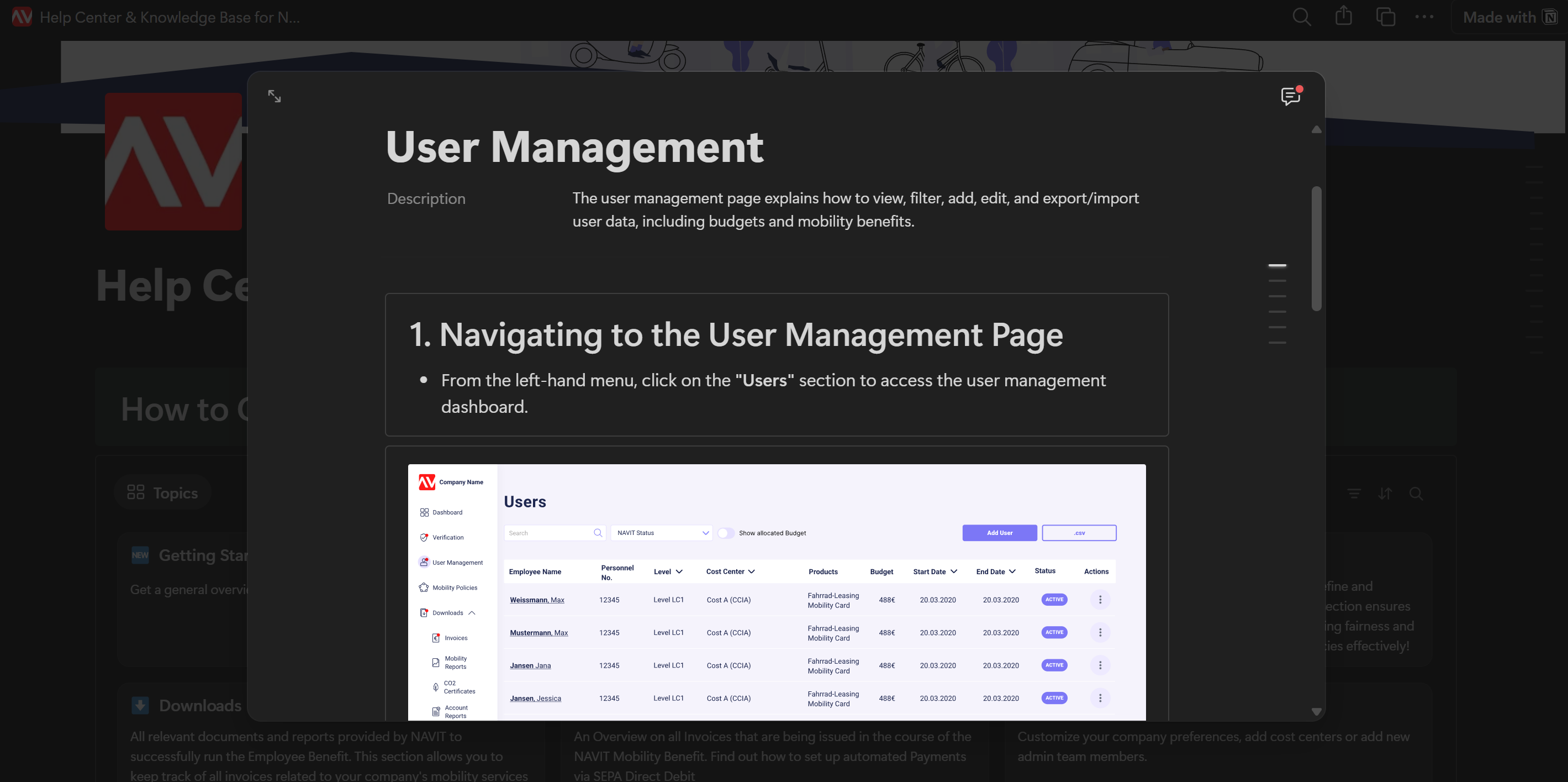This screenshot has width=1568, height=782.
Task: Open the NAVIT Status dropdown
Action: pos(661,533)
